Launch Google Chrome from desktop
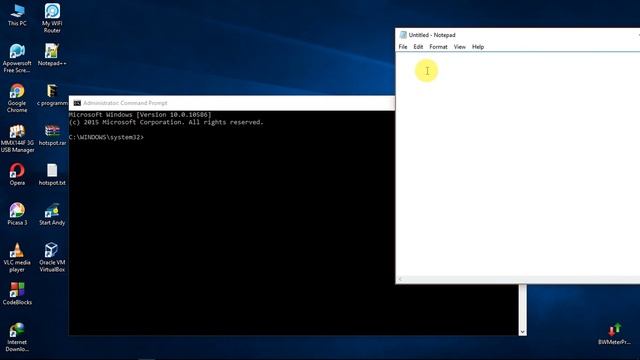 pos(17,98)
